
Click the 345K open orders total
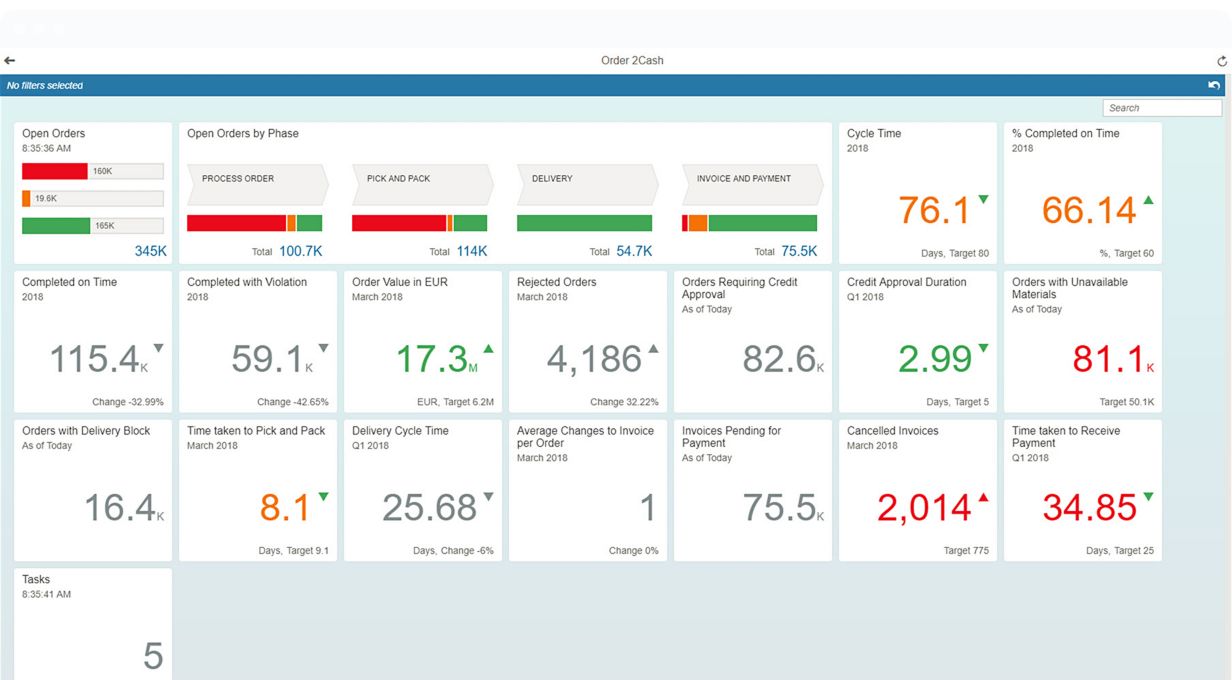pyautogui.click(x=150, y=251)
